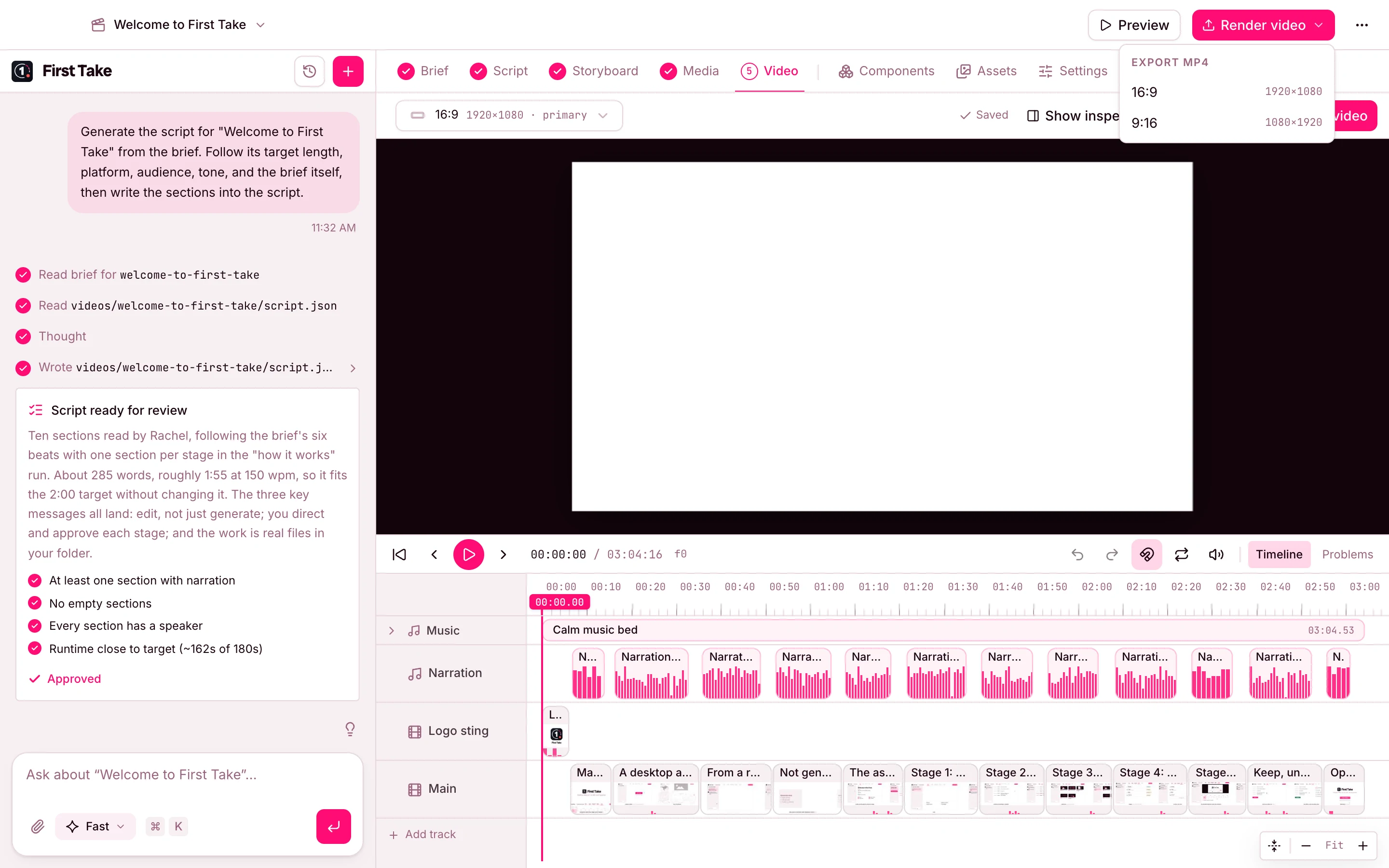Click the attach file paperclip icon
This screenshot has width=1389, height=868.
[x=38, y=826]
